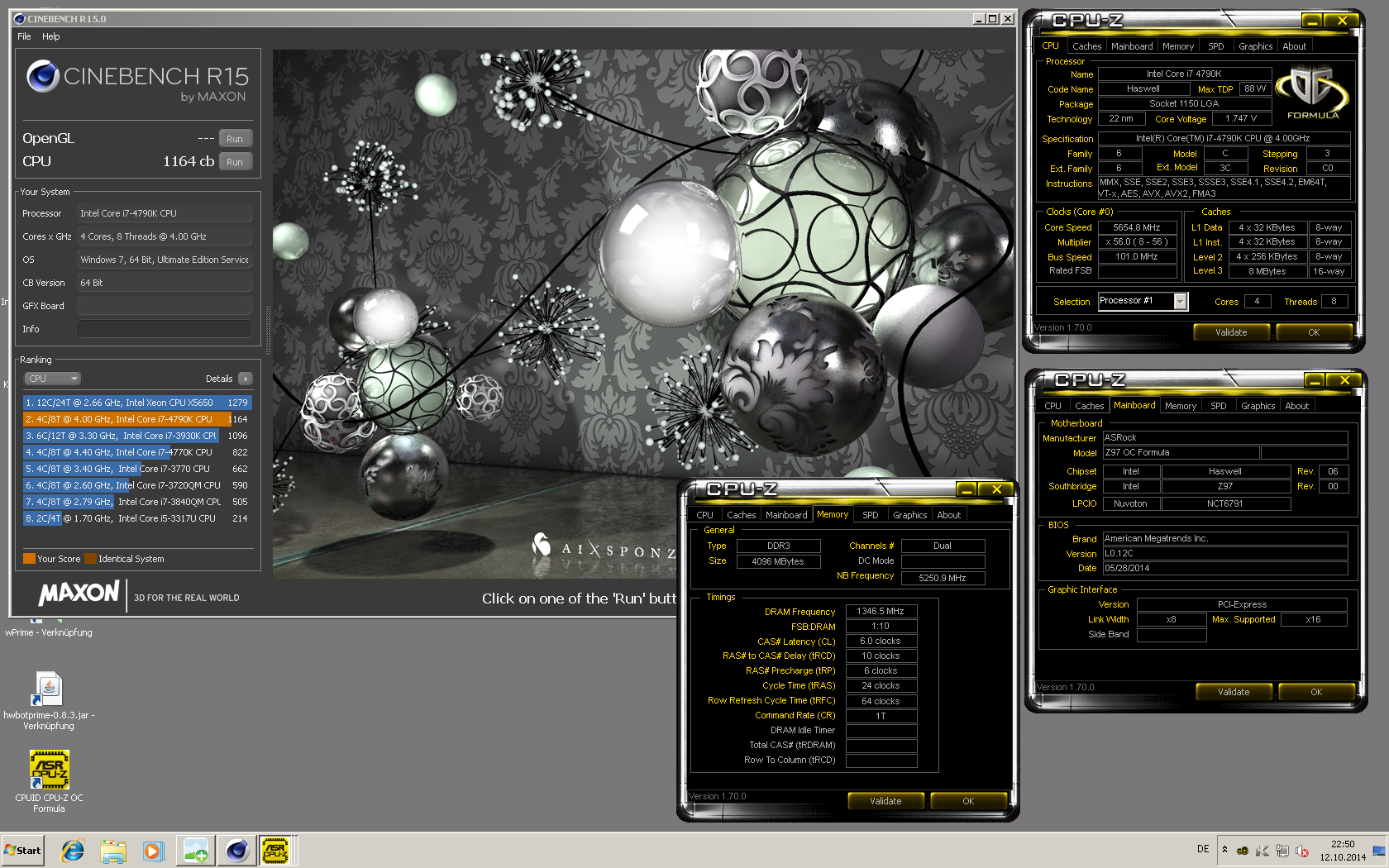
Task: Click OK in Mainboard CPU-Z window
Action: tap(1316, 692)
